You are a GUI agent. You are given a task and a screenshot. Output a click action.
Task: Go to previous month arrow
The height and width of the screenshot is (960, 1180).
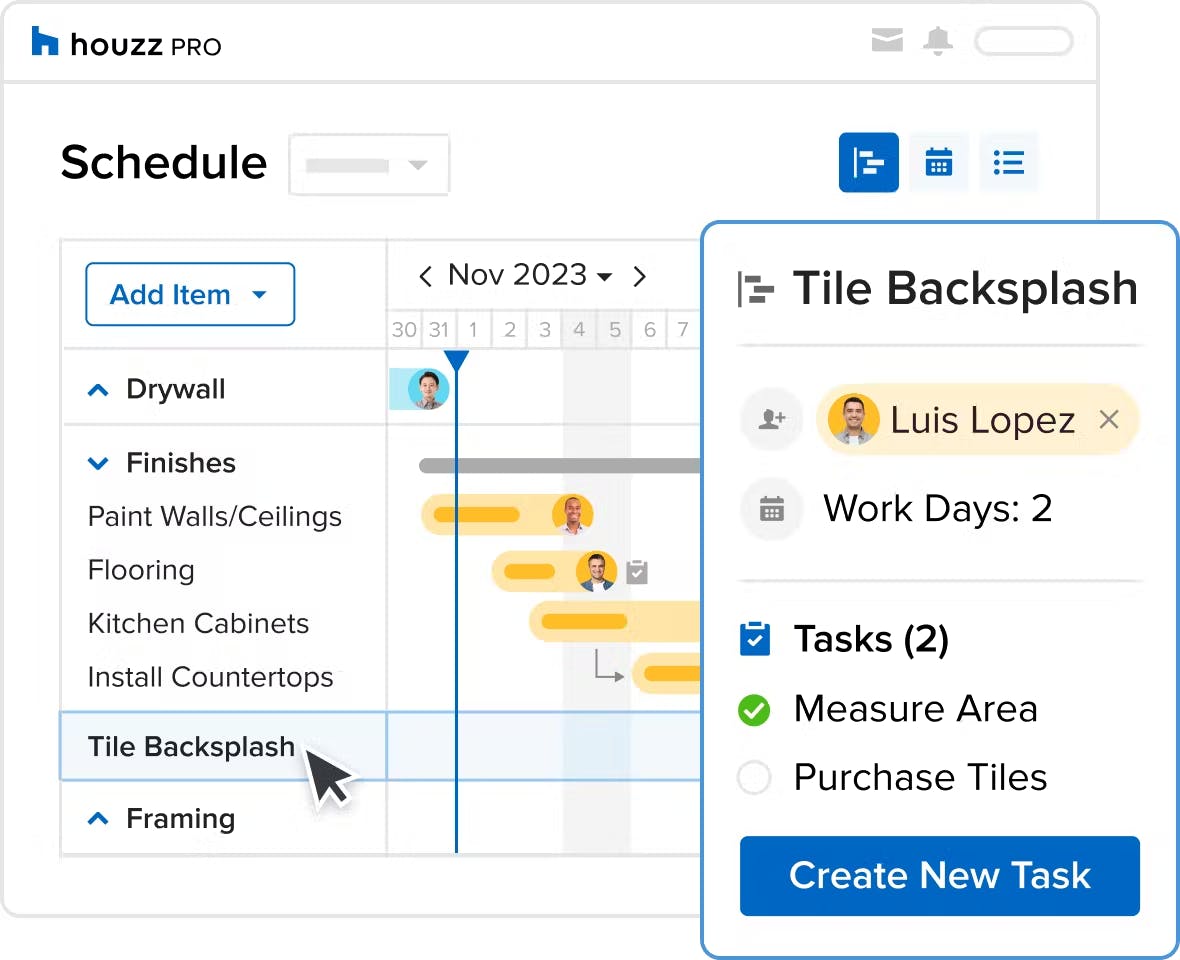pos(425,276)
